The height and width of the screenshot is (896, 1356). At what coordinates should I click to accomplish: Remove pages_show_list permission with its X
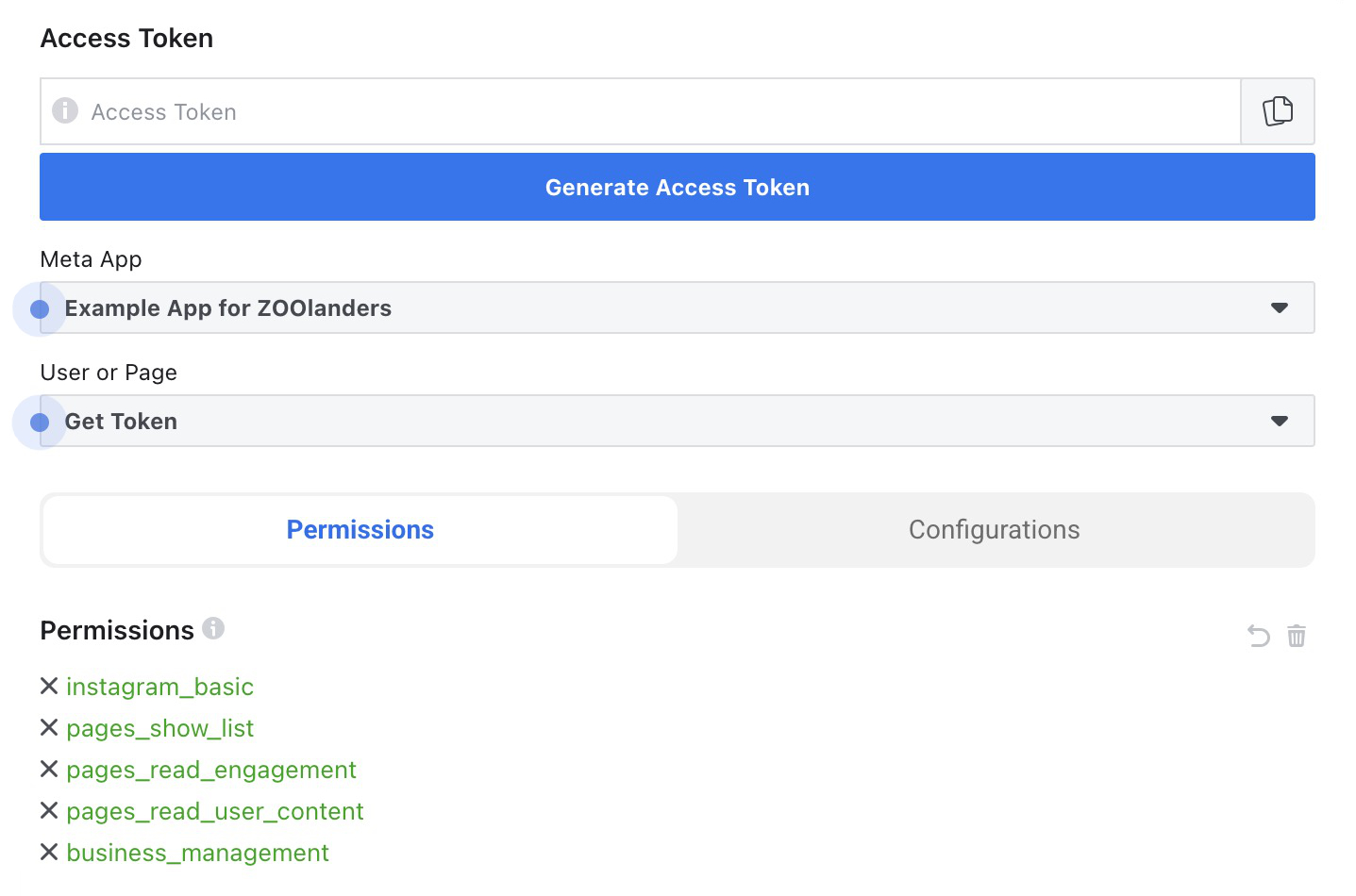click(x=49, y=727)
